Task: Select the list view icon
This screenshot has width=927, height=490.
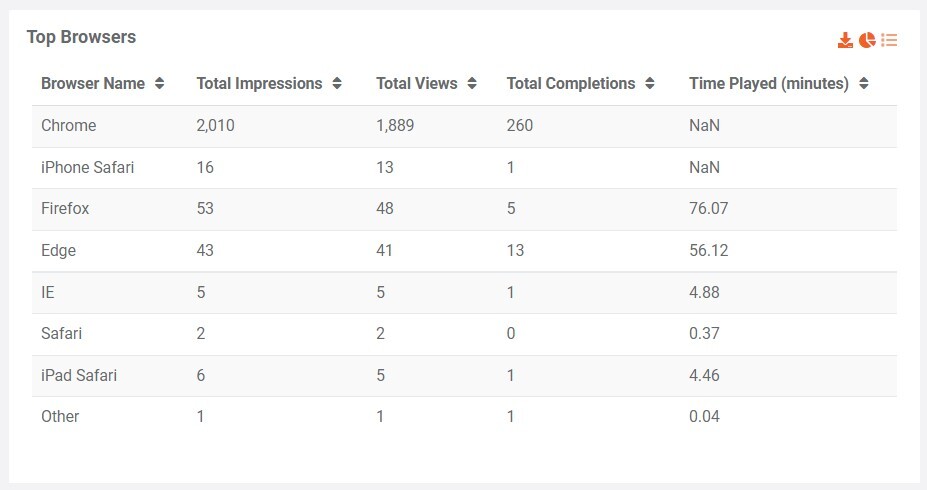Action: tap(889, 40)
